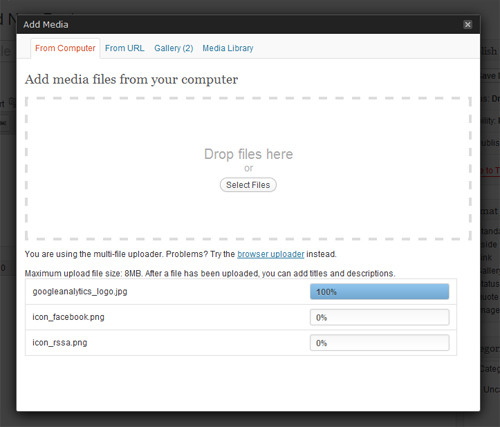Click the Maximum upload file size notice
Image resolution: width=500 pixels, height=427 pixels.
coord(210,273)
